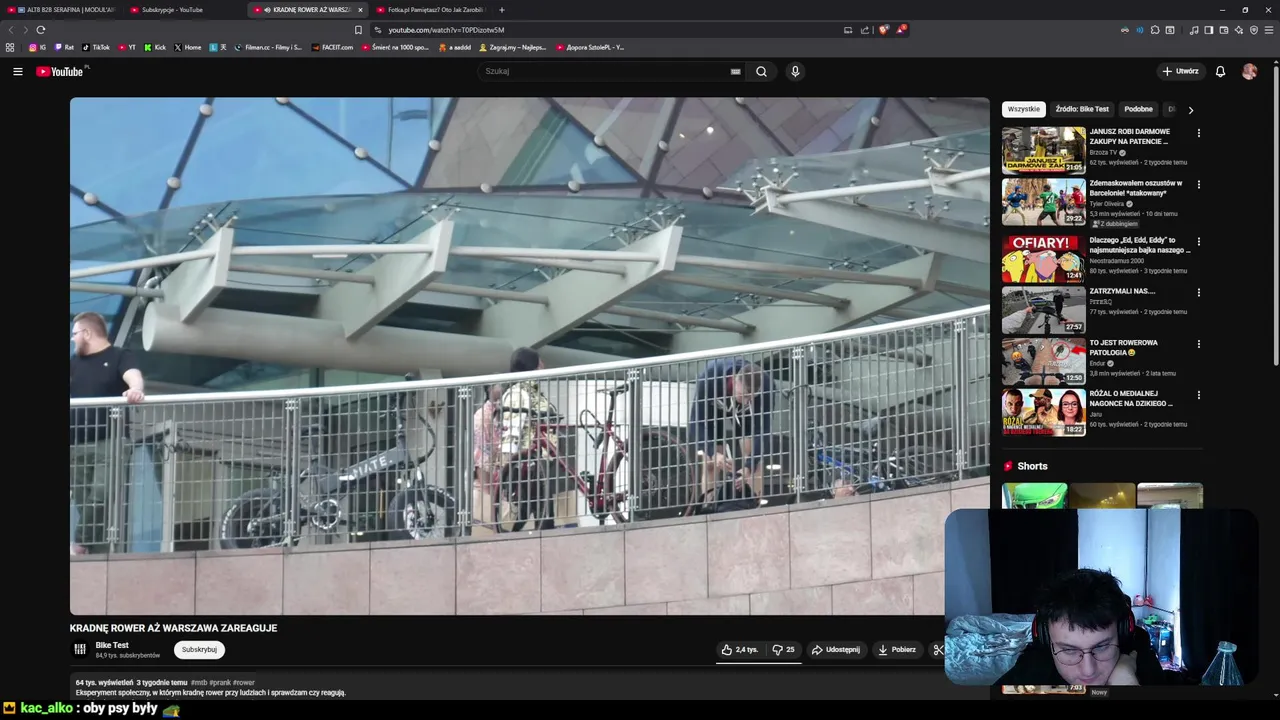Open more options for Ed, Edd, Eddy video
Viewport: 1280px width, 720px height.
[1198, 241]
